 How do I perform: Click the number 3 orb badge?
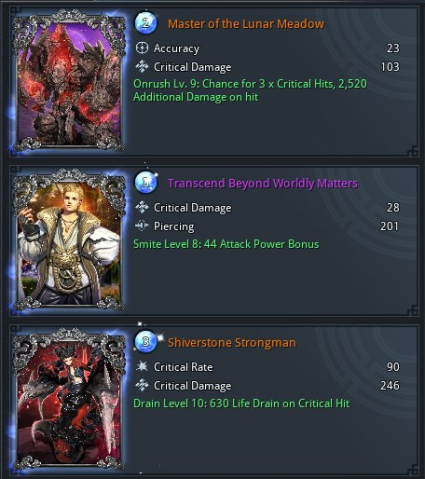pos(146,342)
